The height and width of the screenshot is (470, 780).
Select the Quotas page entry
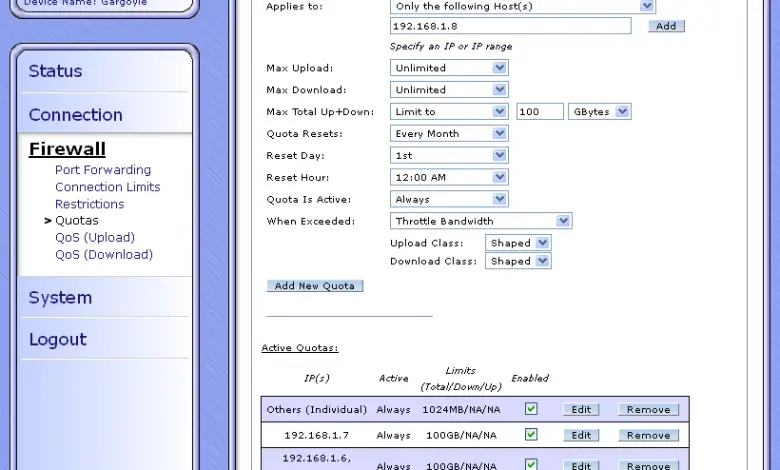tap(77, 220)
